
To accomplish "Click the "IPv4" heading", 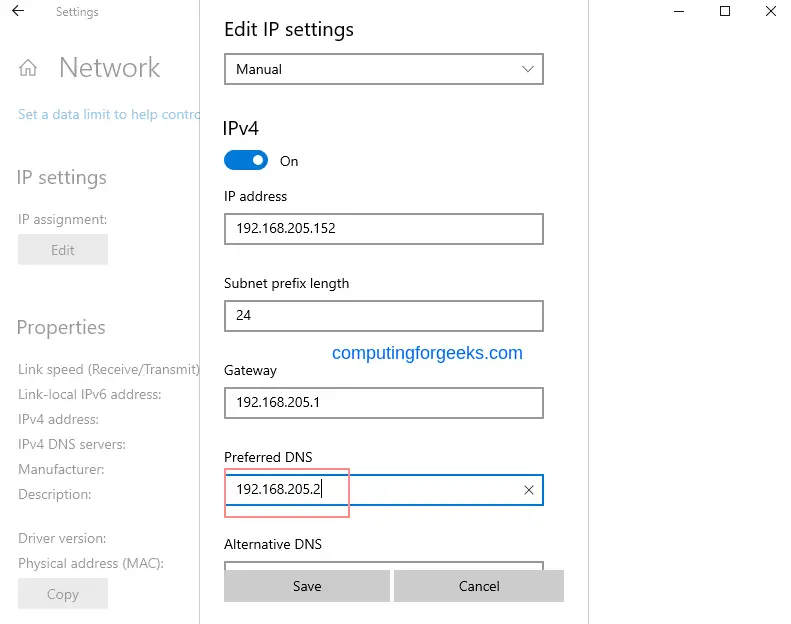I will [241, 128].
